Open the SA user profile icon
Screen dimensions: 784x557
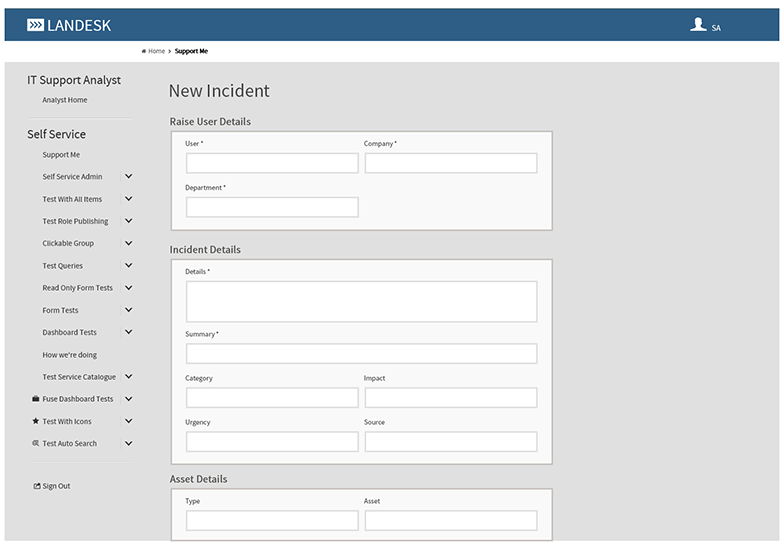(698, 25)
